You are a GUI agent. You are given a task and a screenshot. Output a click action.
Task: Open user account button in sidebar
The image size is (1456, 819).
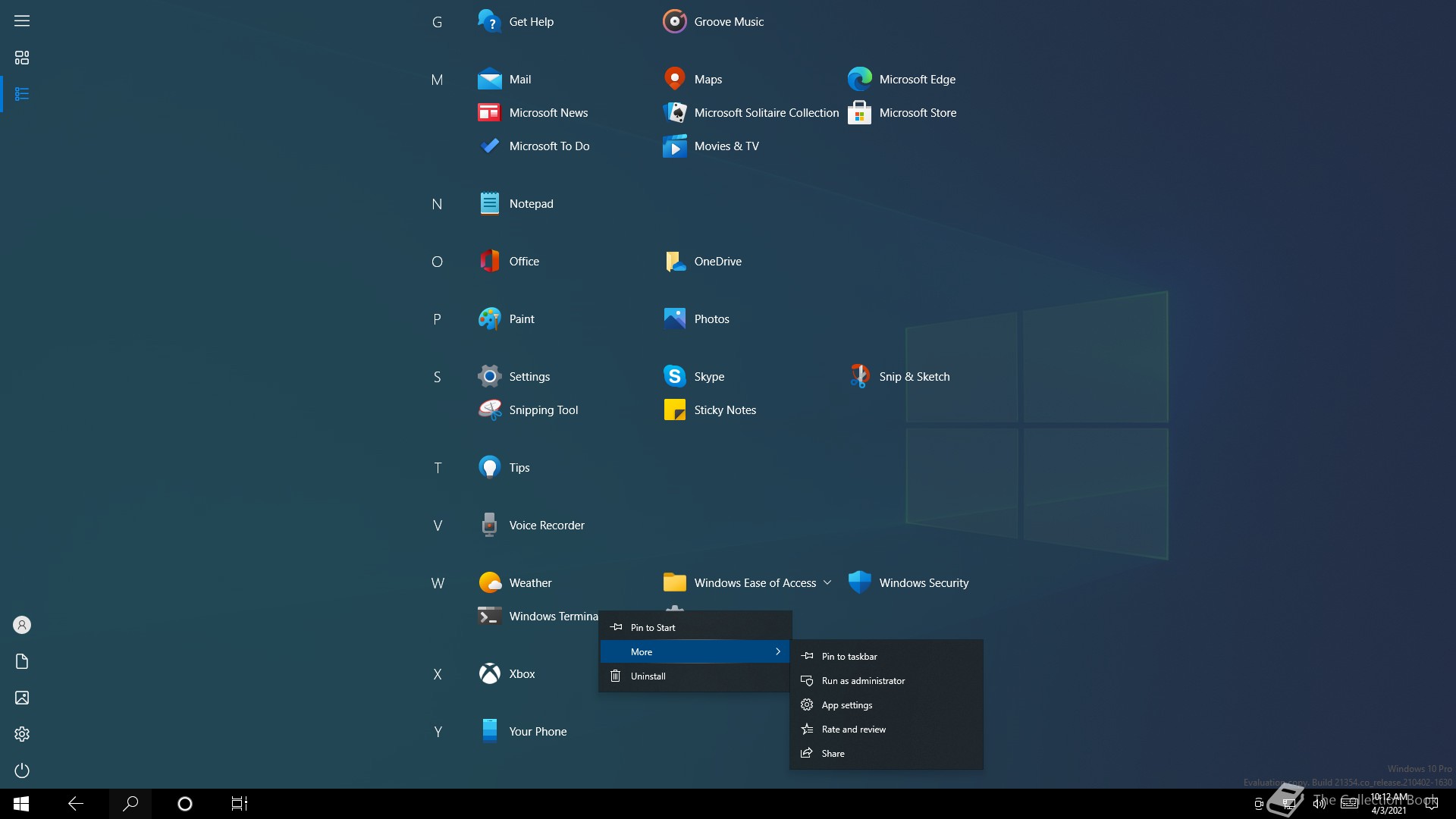22,625
